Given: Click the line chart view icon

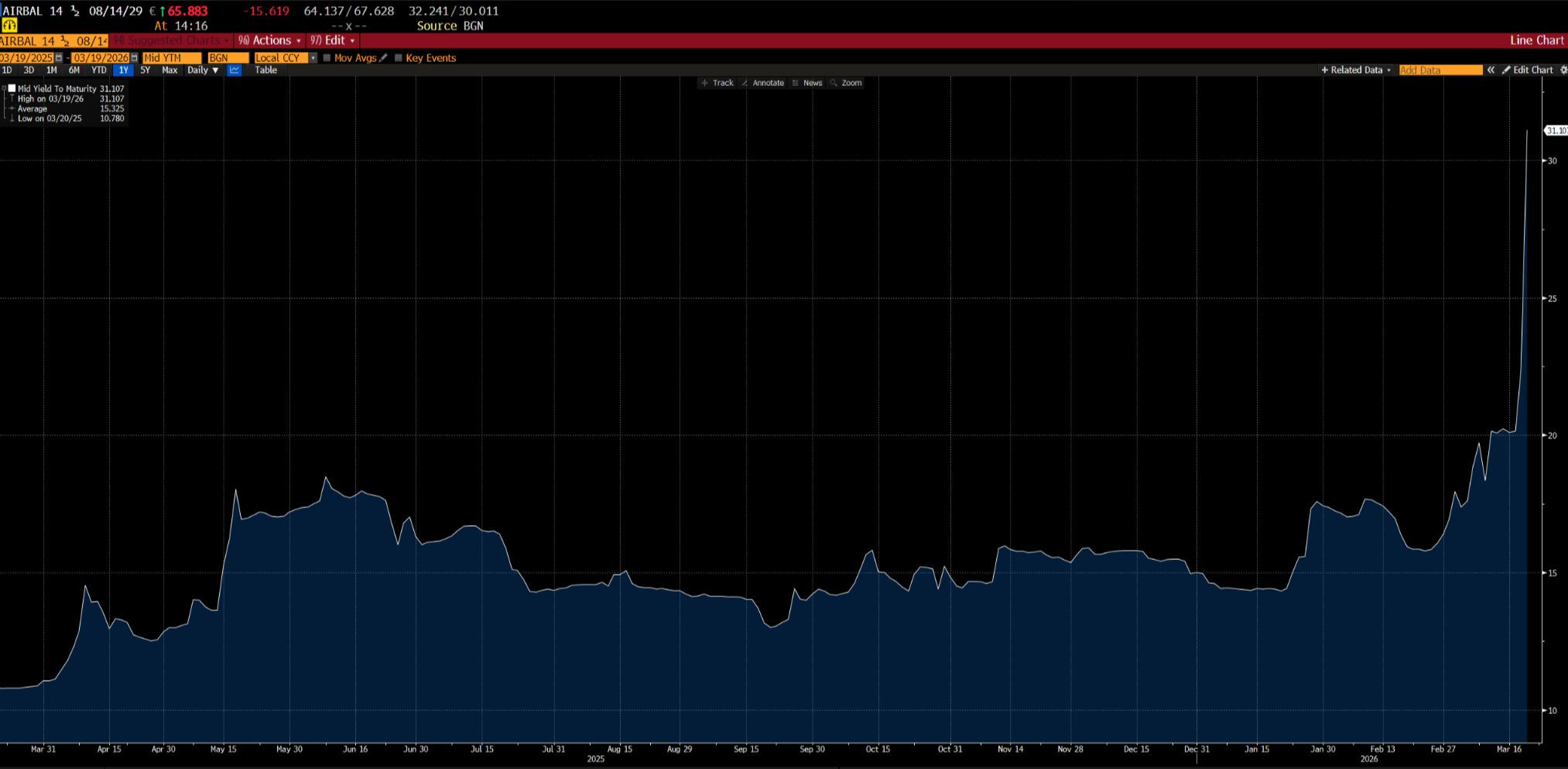Looking at the screenshot, I should [235, 70].
